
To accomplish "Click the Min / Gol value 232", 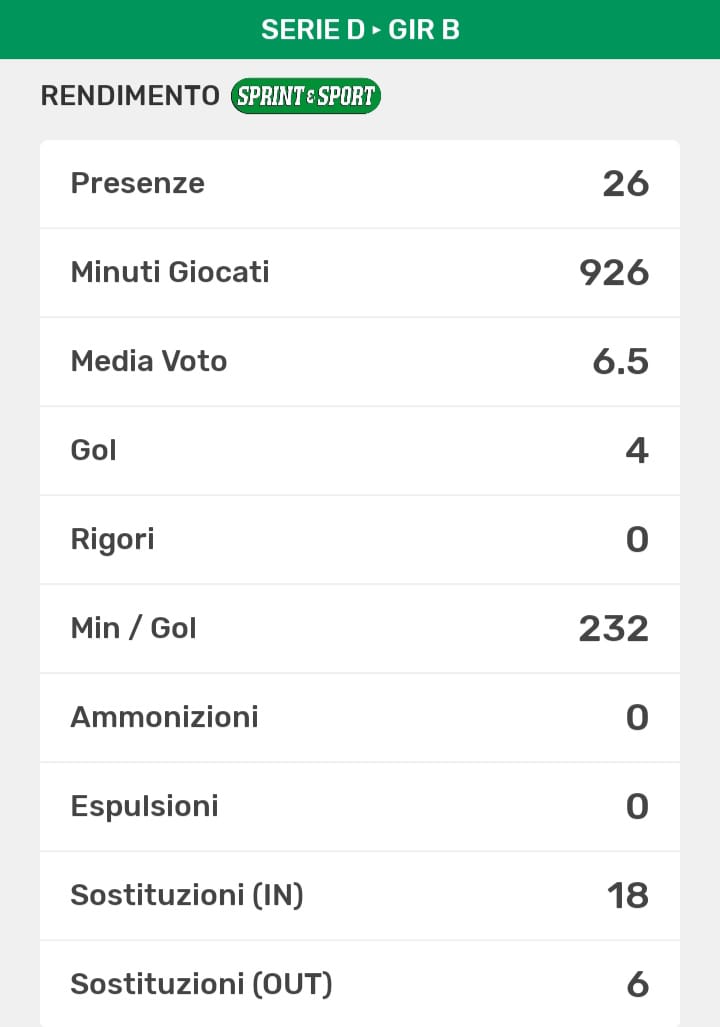I will [614, 628].
